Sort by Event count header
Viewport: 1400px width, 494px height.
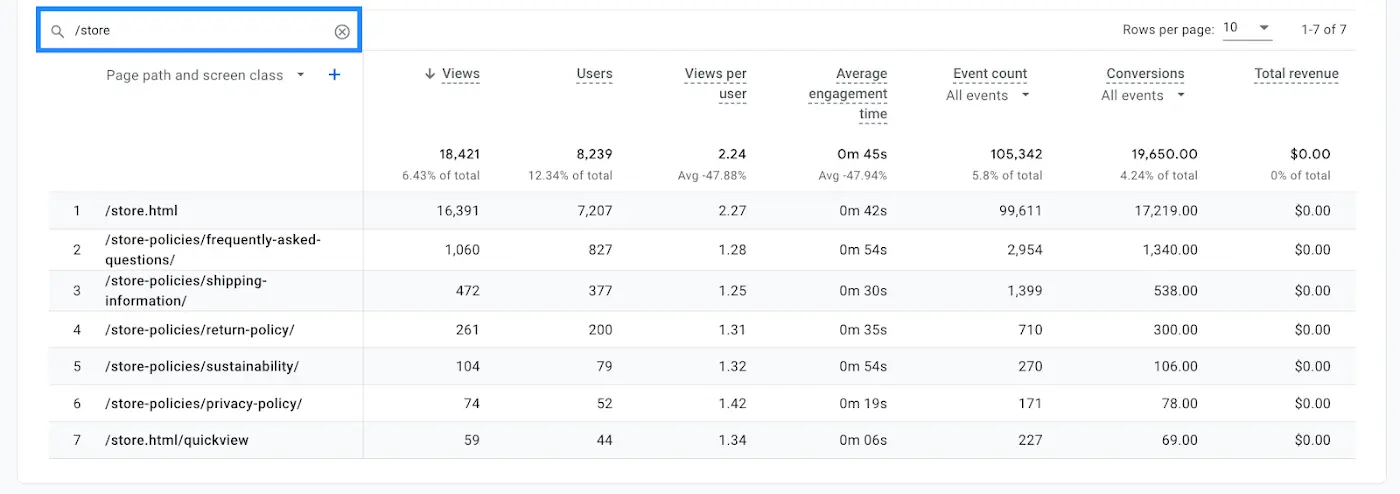(x=990, y=73)
